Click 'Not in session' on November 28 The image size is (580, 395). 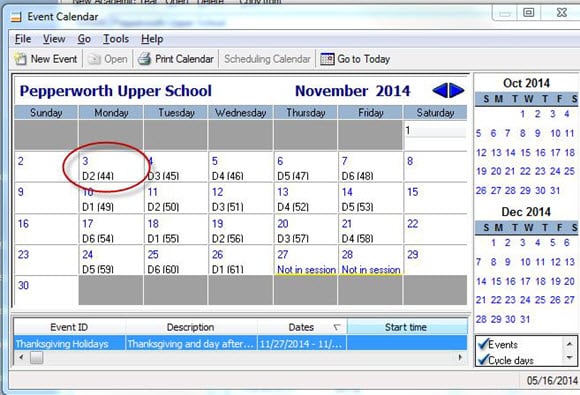tap(371, 270)
